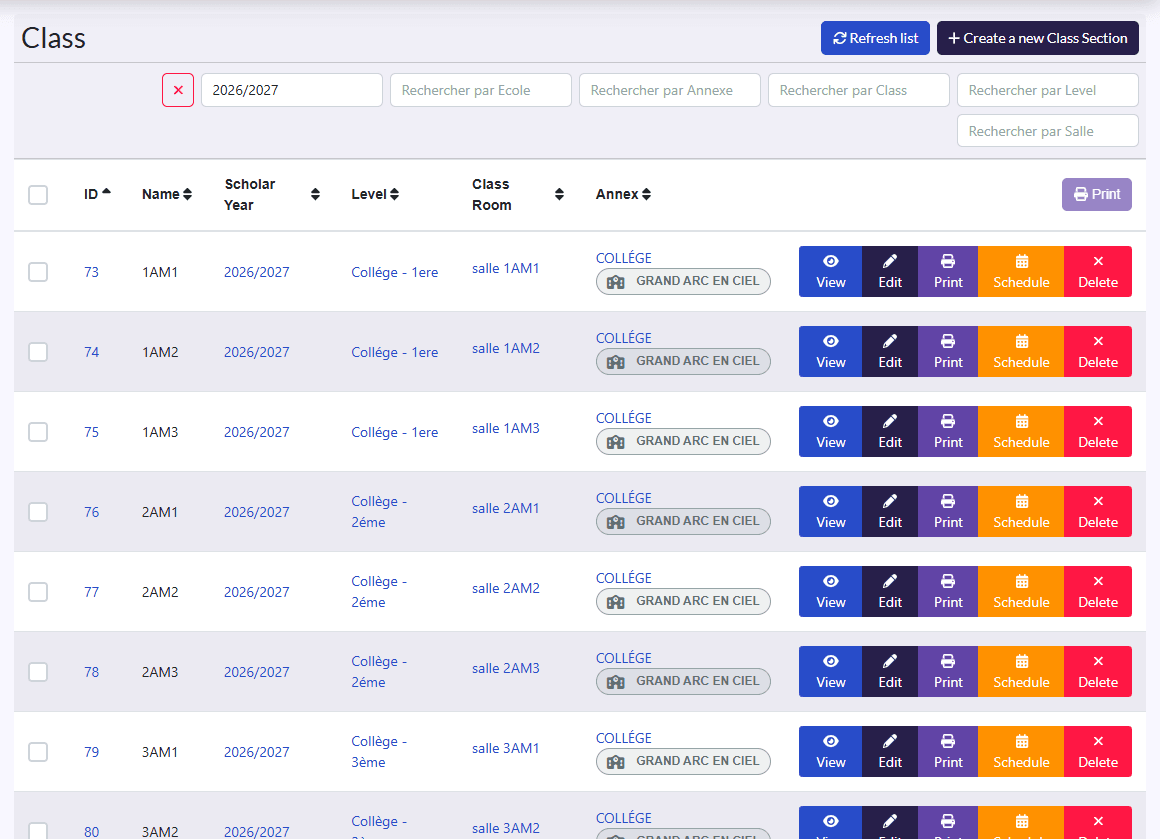Sort the table by Annex
Image resolution: width=1160 pixels, height=839 pixels.
pos(623,194)
